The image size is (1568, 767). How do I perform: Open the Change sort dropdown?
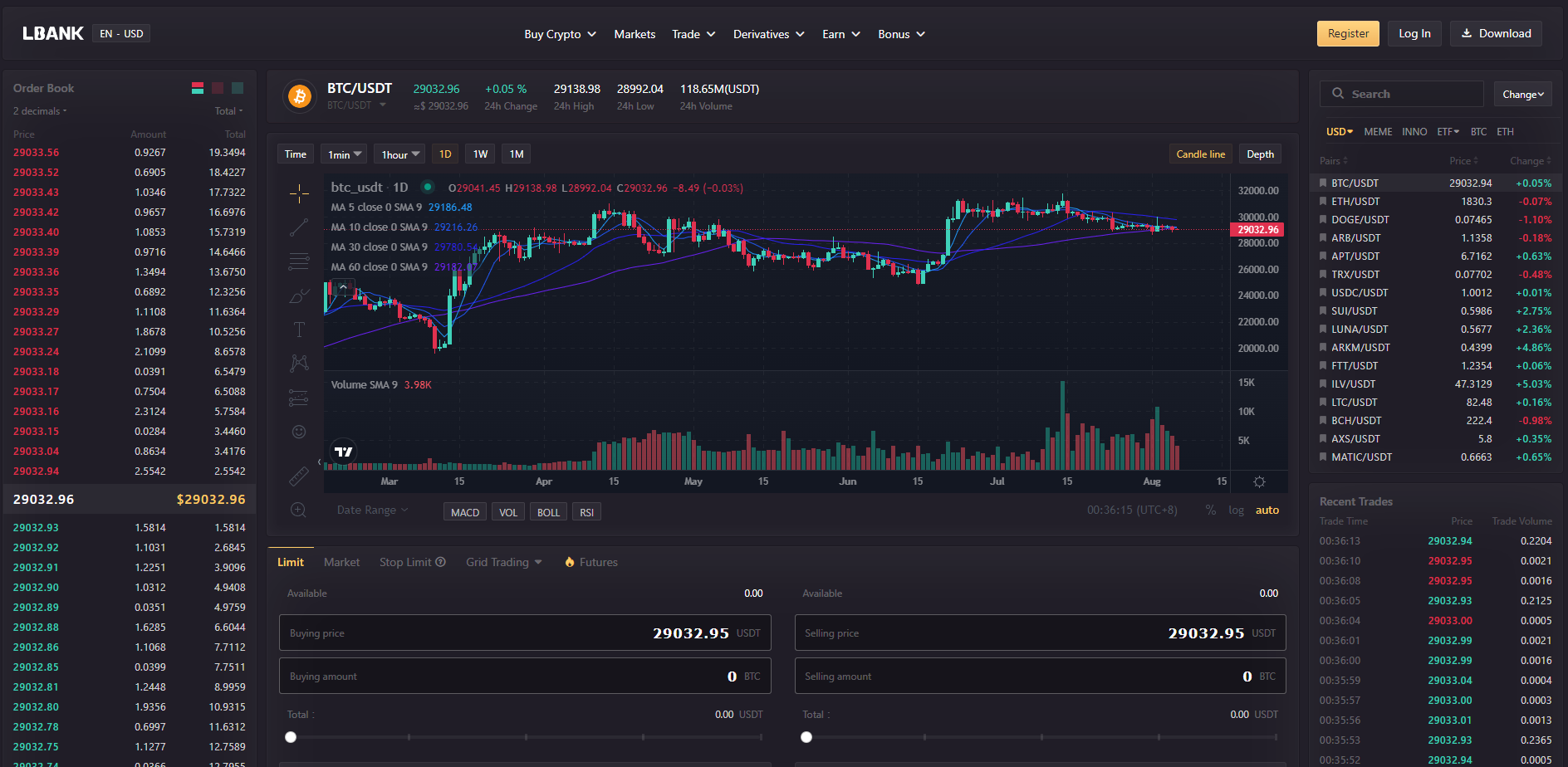(1522, 95)
